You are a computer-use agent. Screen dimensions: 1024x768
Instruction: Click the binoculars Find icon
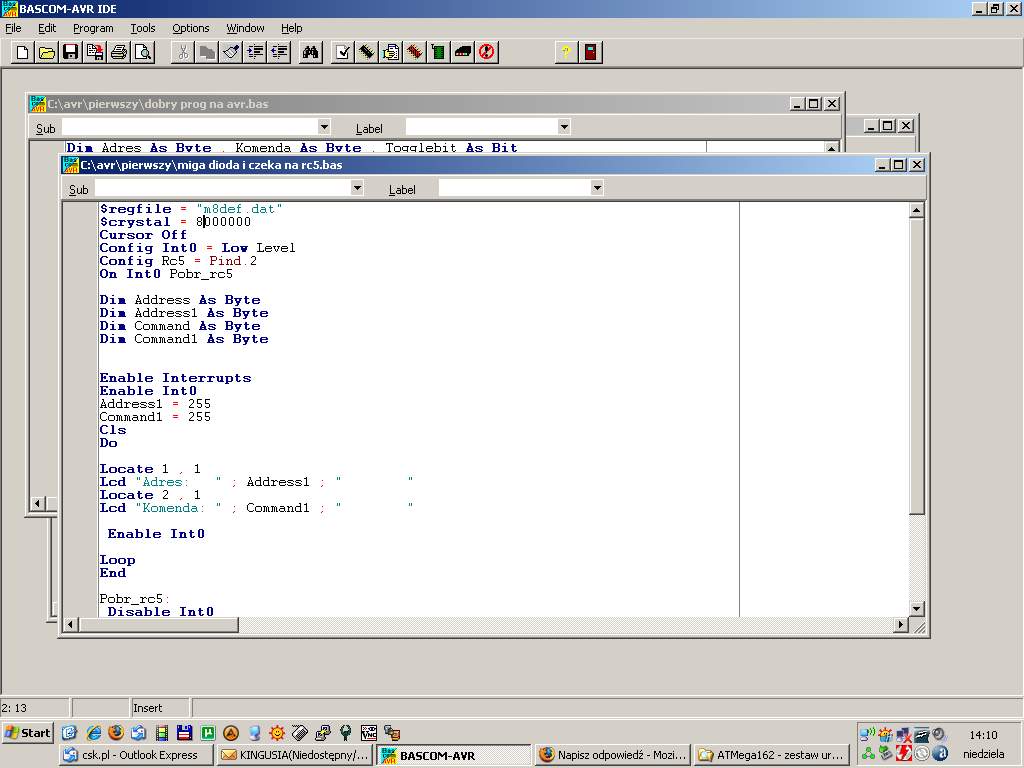pyautogui.click(x=310, y=52)
